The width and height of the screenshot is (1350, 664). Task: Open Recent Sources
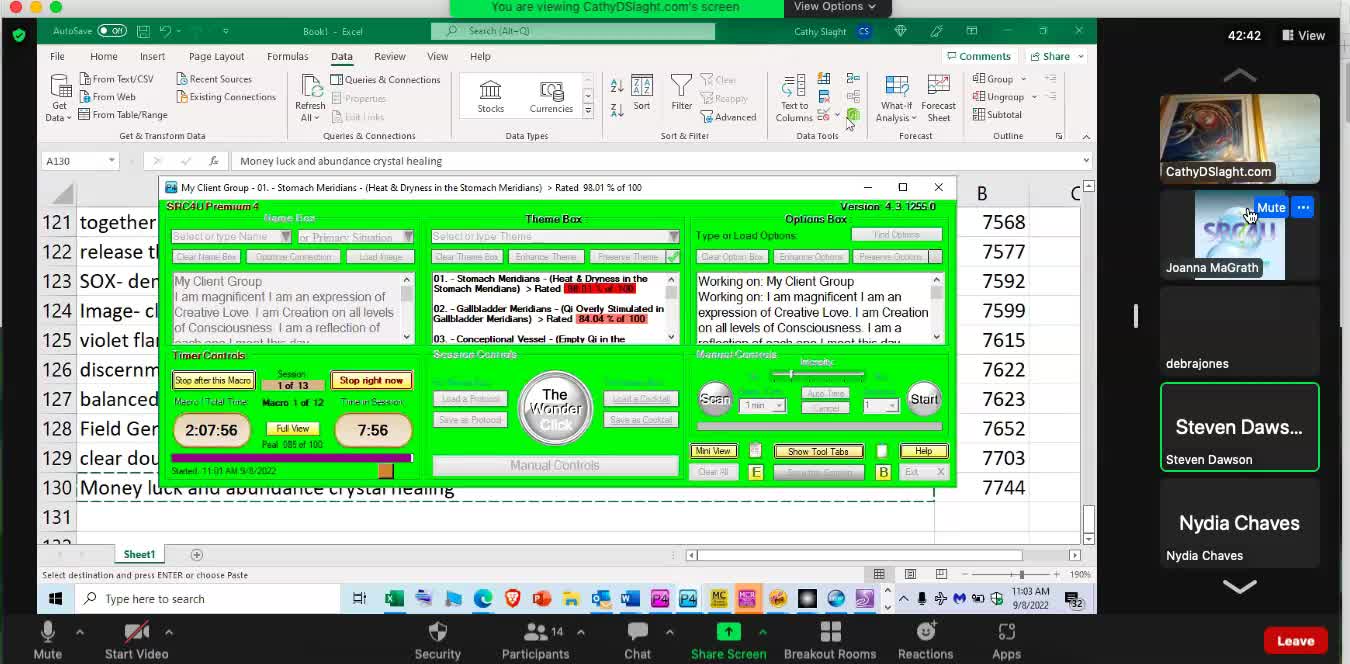tap(214, 79)
